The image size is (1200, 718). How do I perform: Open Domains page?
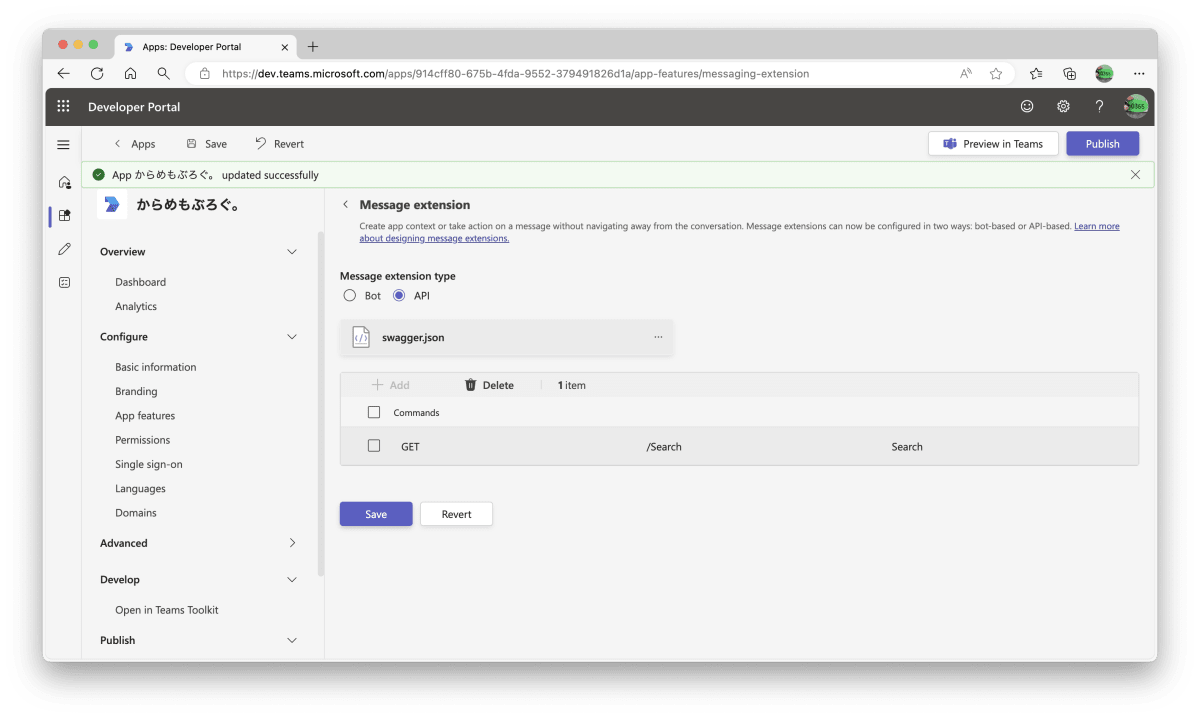point(136,513)
